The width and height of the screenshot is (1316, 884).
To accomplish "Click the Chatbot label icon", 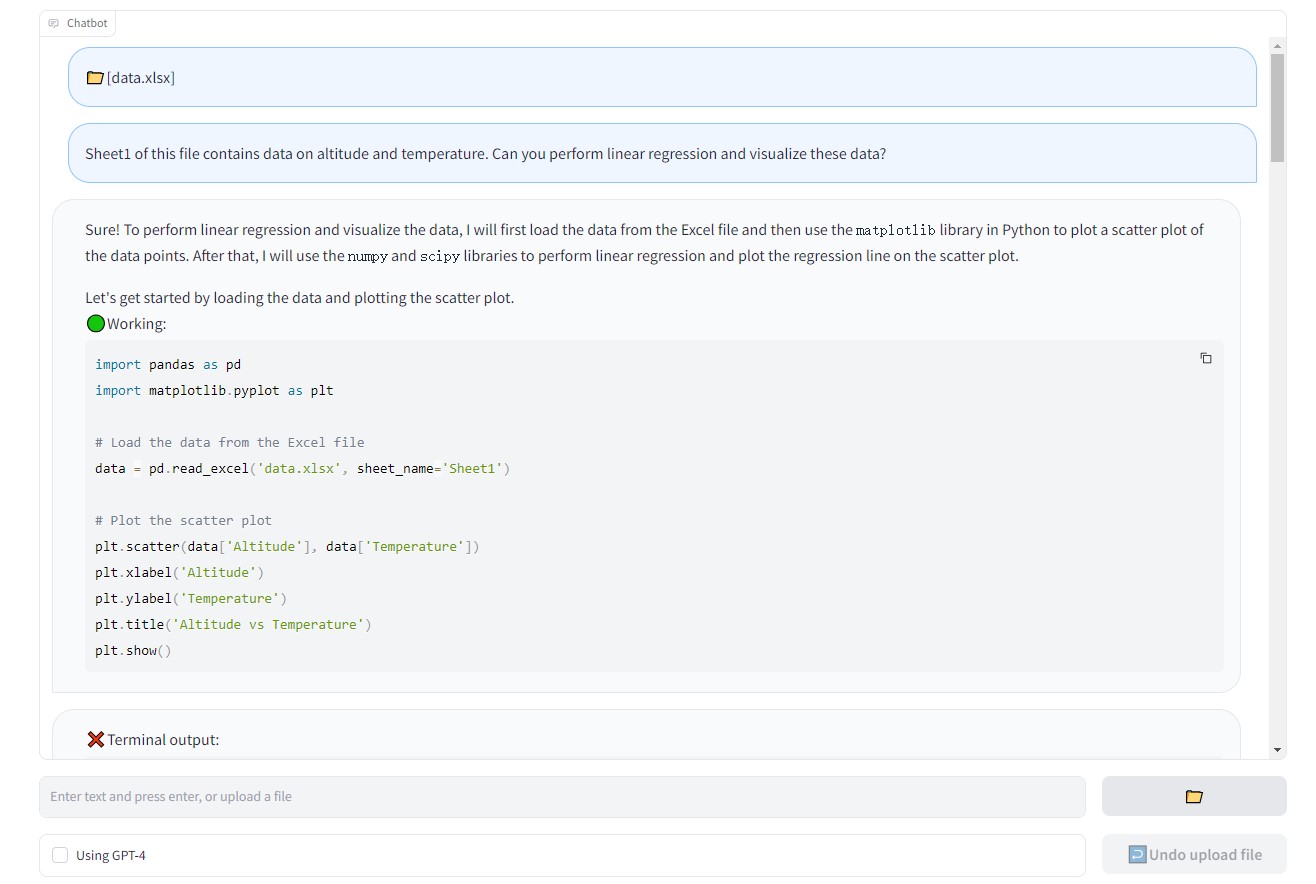I will (x=54, y=23).
